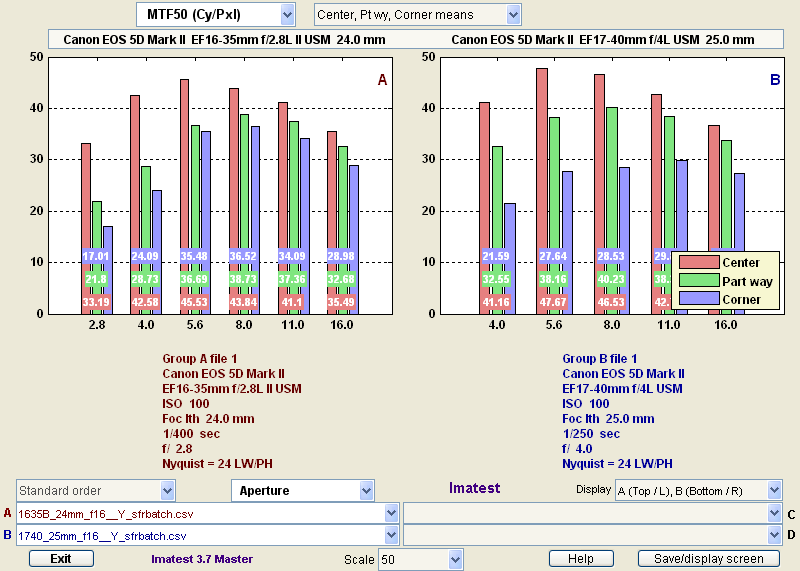Click chart B title EF17-40mm f/4L USM 25.0 mm
This screenshot has width=800, height=571.
pyautogui.click(x=667, y=40)
